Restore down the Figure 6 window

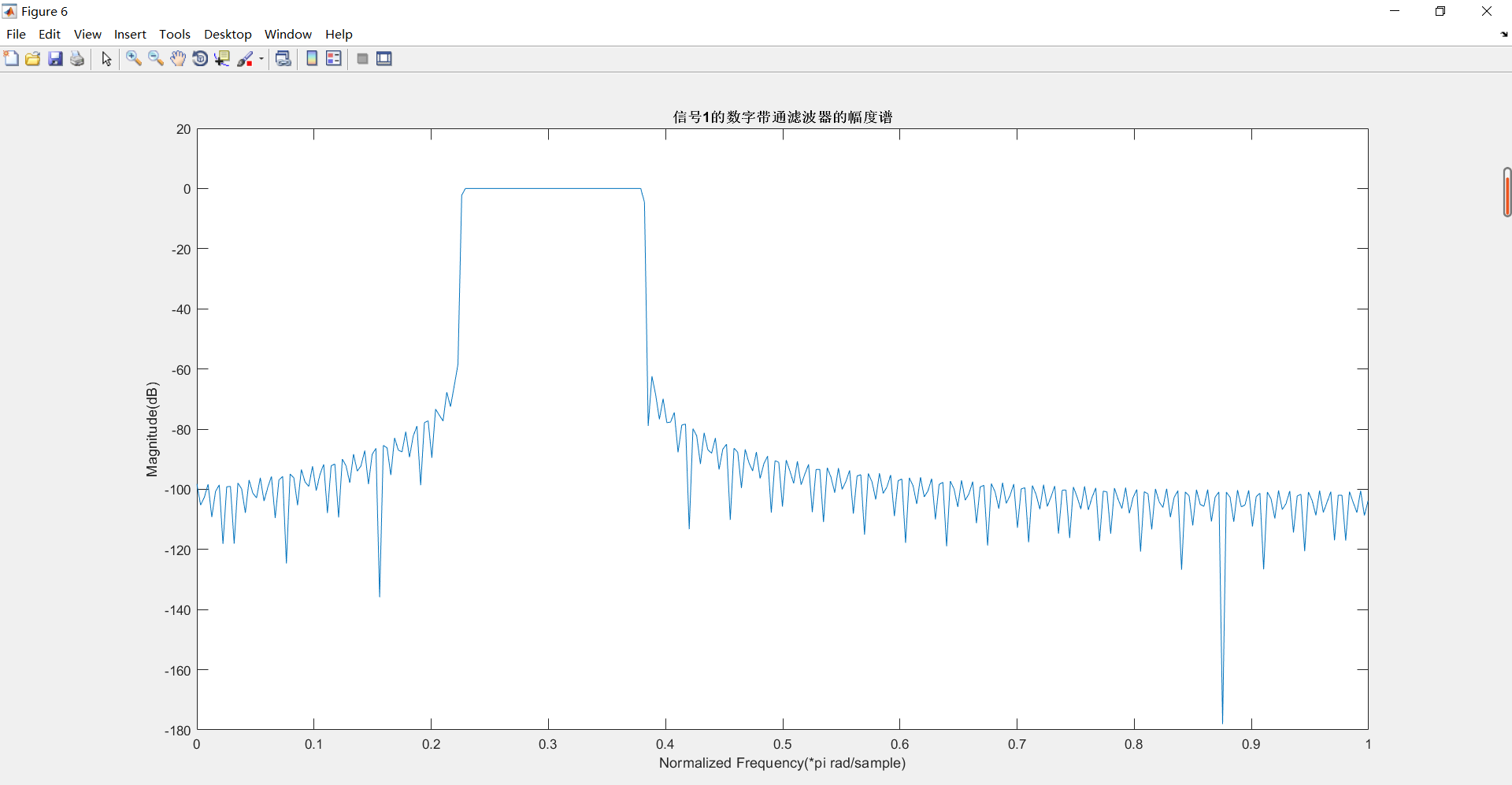(x=1440, y=11)
